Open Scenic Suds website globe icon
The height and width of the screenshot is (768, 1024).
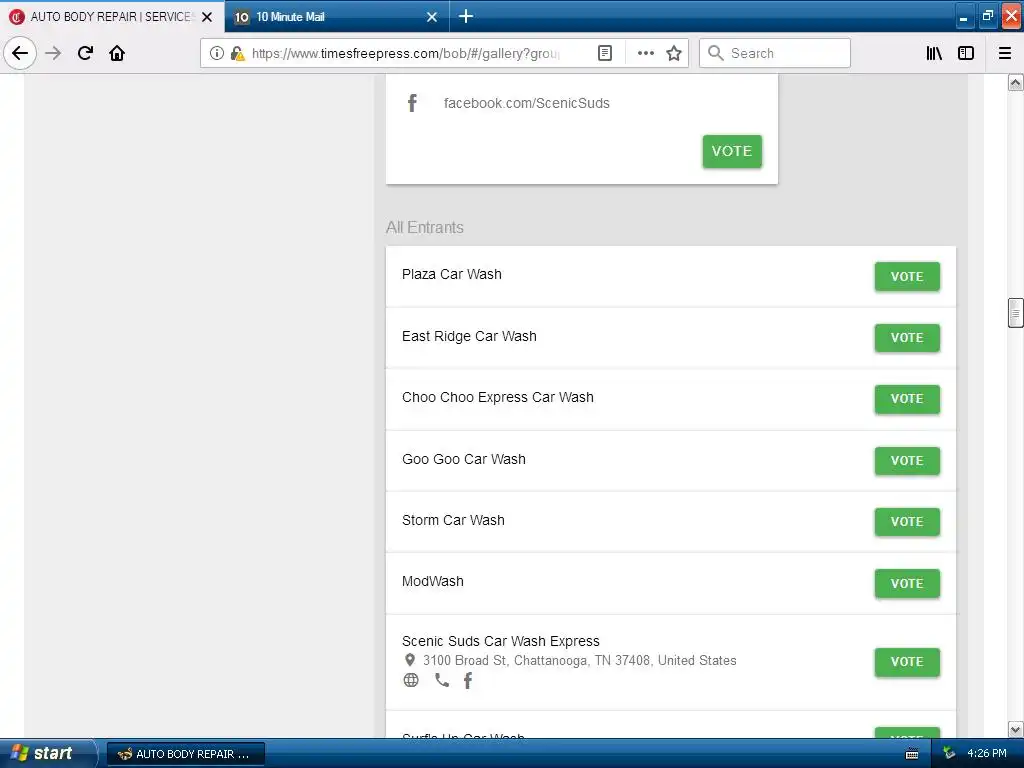pos(411,680)
